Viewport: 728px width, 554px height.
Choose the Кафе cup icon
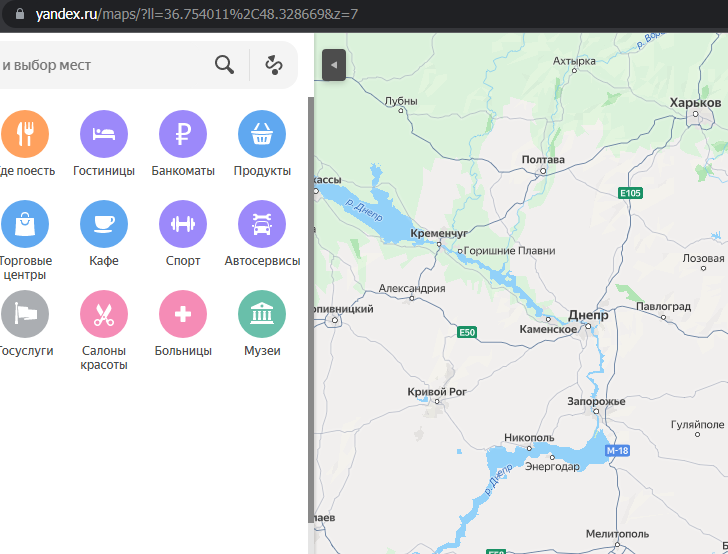point(104,224)
